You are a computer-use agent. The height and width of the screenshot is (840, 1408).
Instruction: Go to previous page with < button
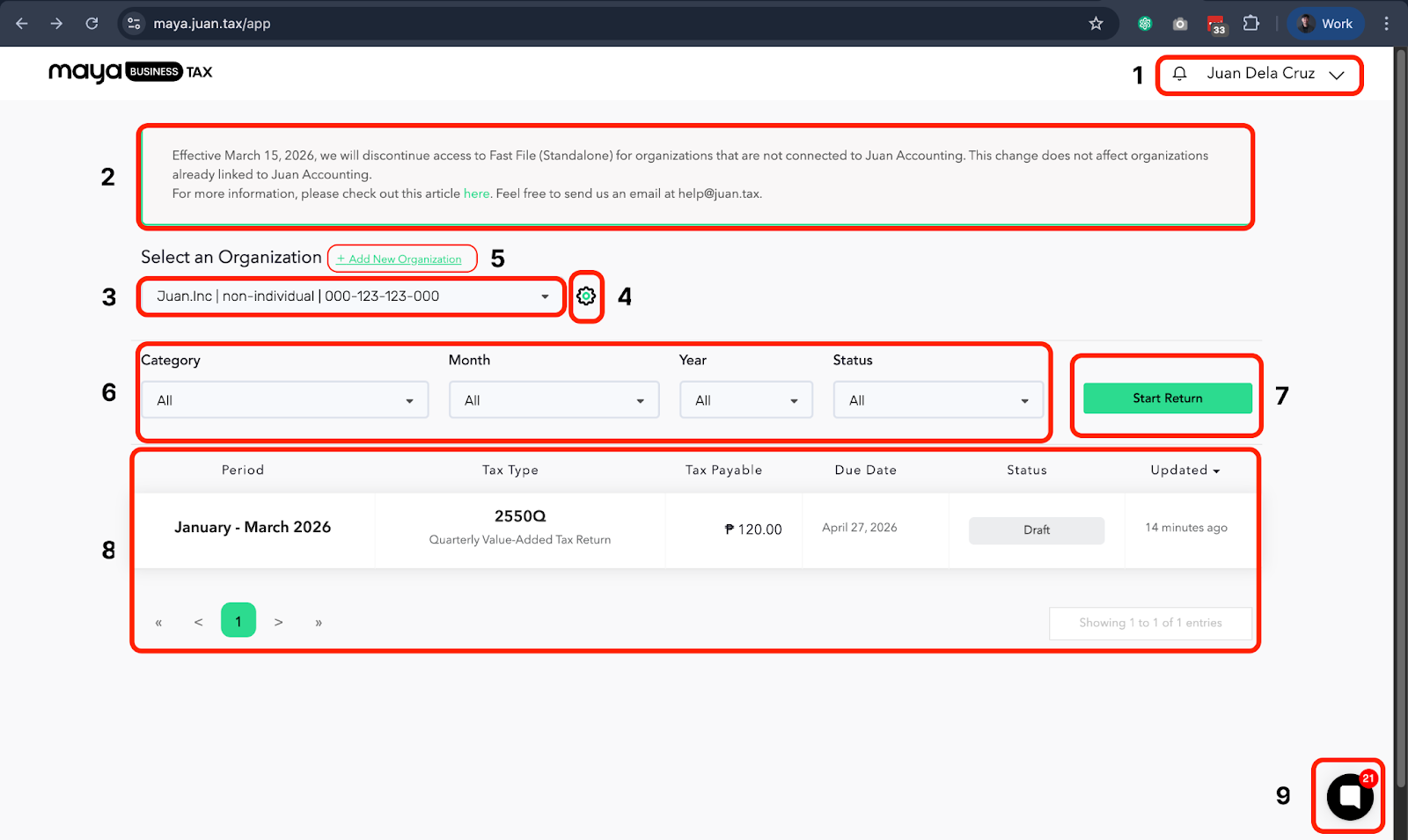click(199, 622)
